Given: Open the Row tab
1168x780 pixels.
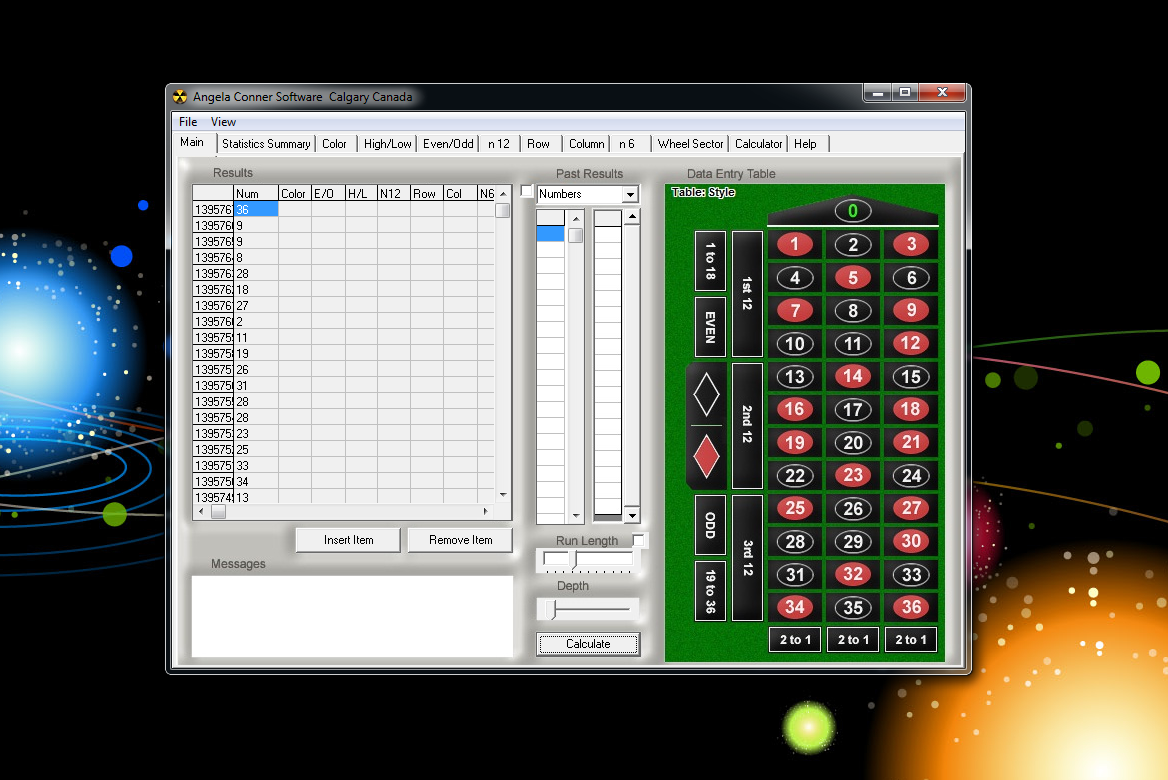Looking at the screenshot, I should [538, 144].
